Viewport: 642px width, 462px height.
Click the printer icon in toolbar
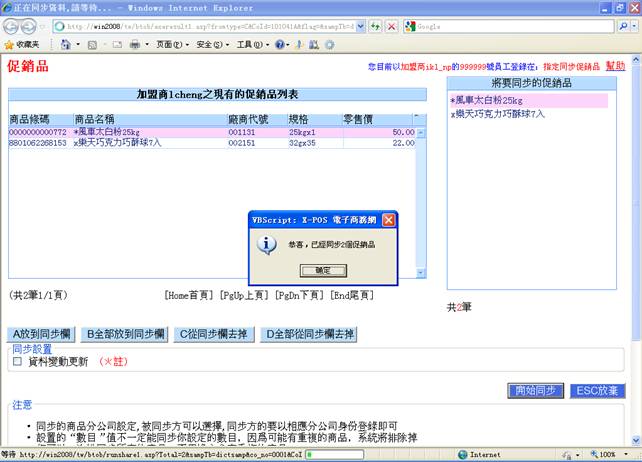tap(134, 45)
